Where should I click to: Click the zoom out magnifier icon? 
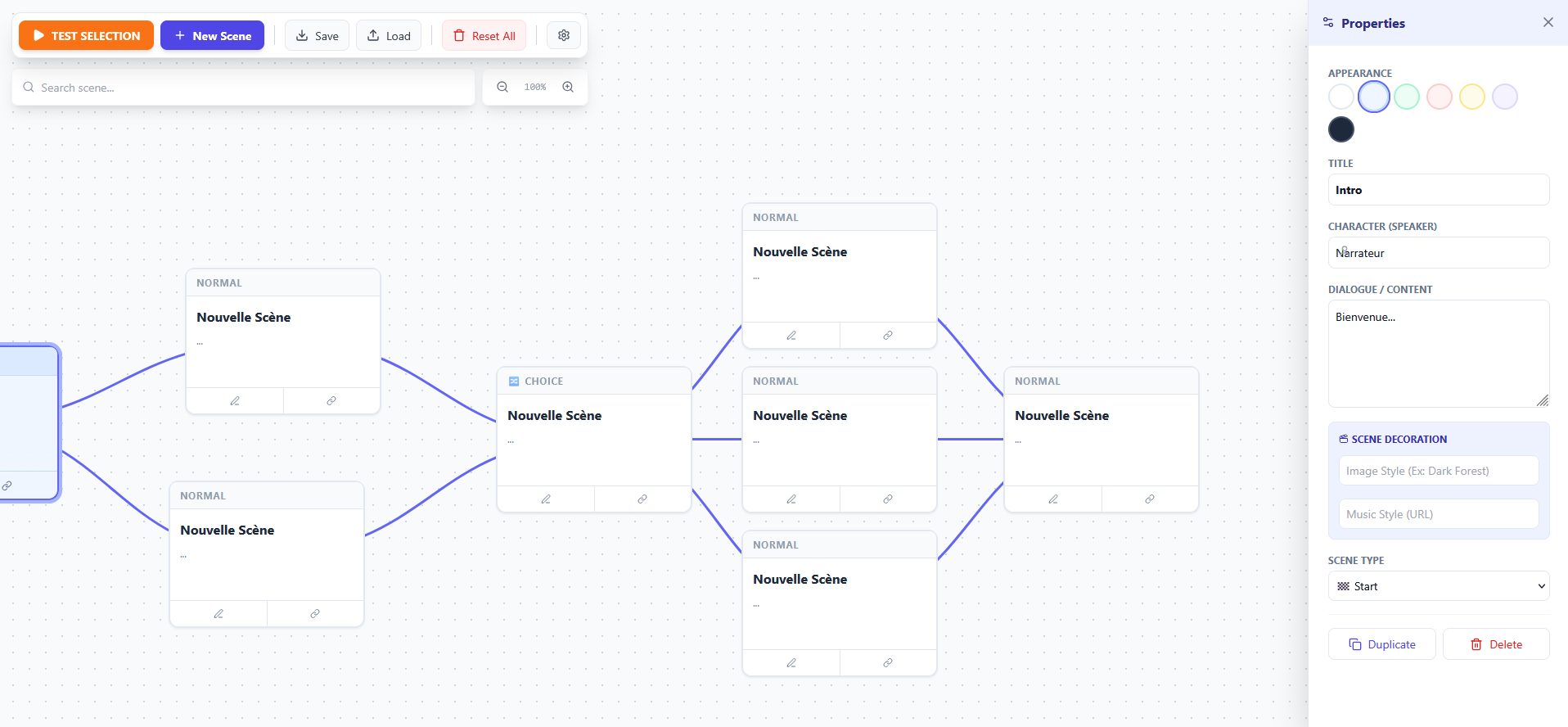(502, 87)
